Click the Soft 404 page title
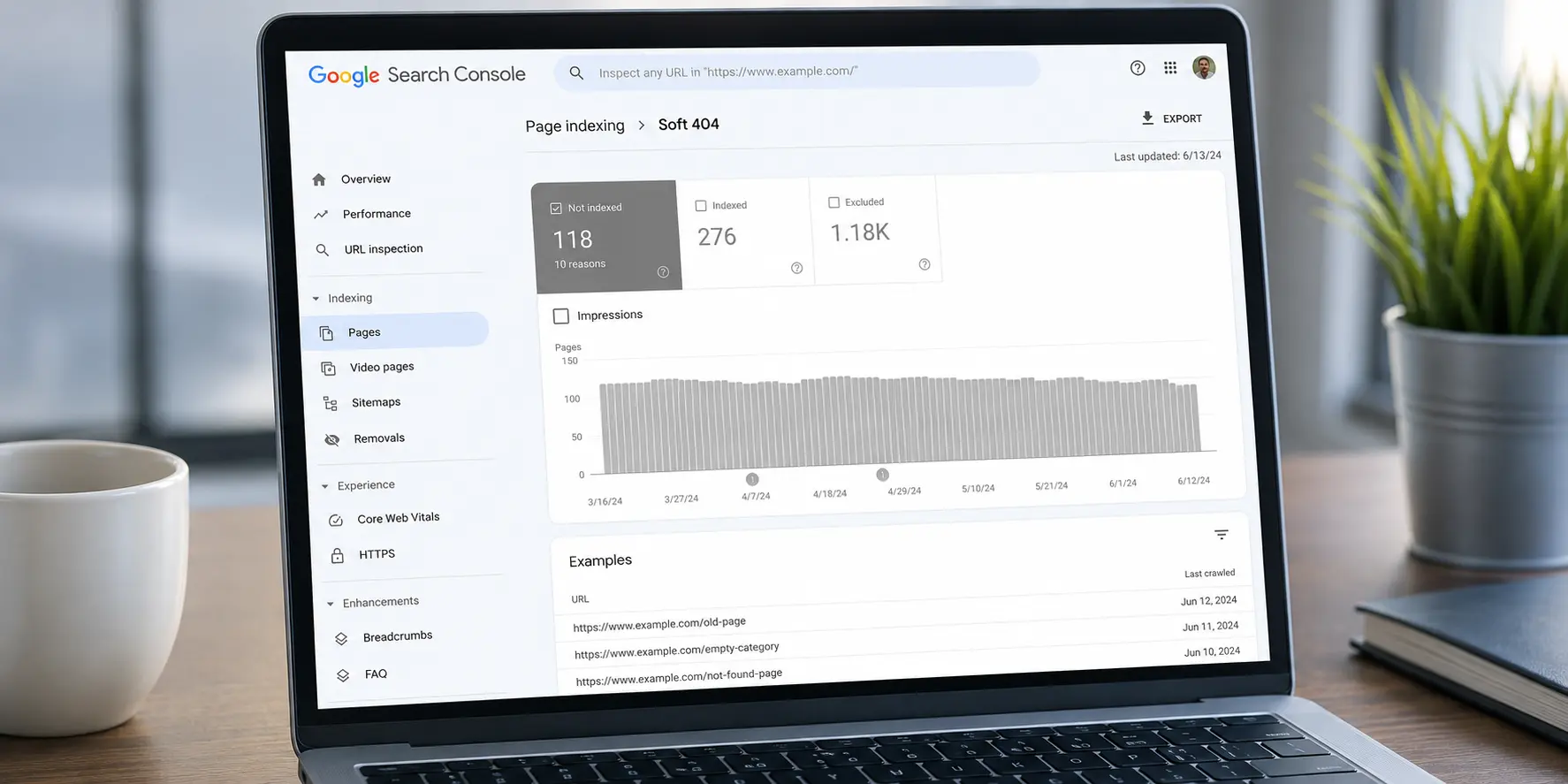The image size is (1568, 784). [x=689, y=125]
